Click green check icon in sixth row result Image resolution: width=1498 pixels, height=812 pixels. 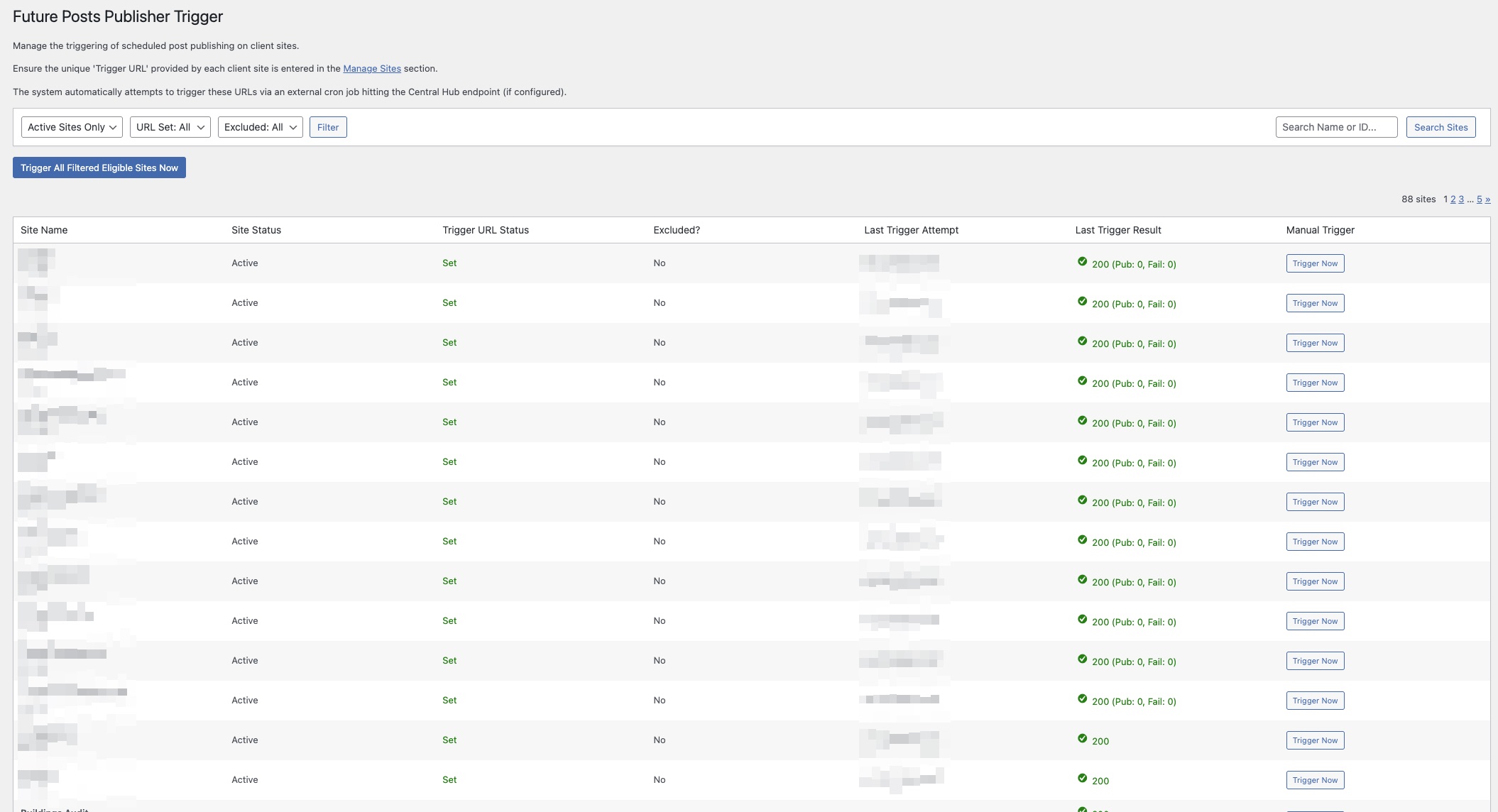(1082, 461)
